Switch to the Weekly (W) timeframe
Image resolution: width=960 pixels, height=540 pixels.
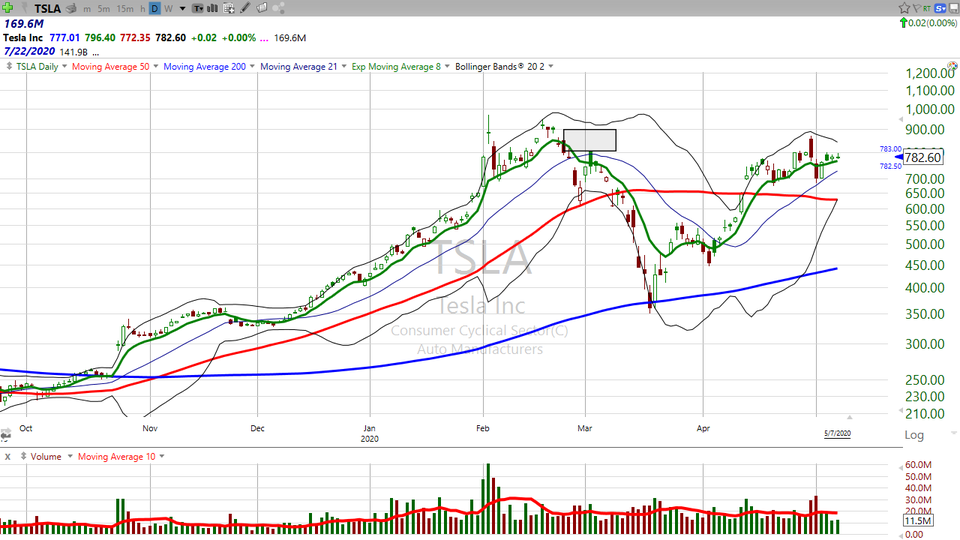click(x=168, y=8)
